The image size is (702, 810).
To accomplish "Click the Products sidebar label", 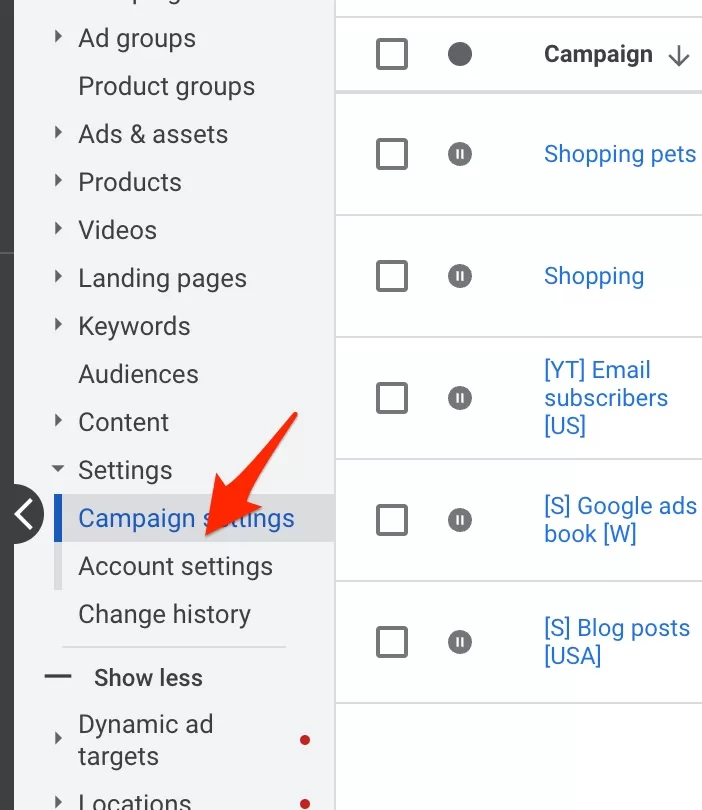I will coord(130,182).
